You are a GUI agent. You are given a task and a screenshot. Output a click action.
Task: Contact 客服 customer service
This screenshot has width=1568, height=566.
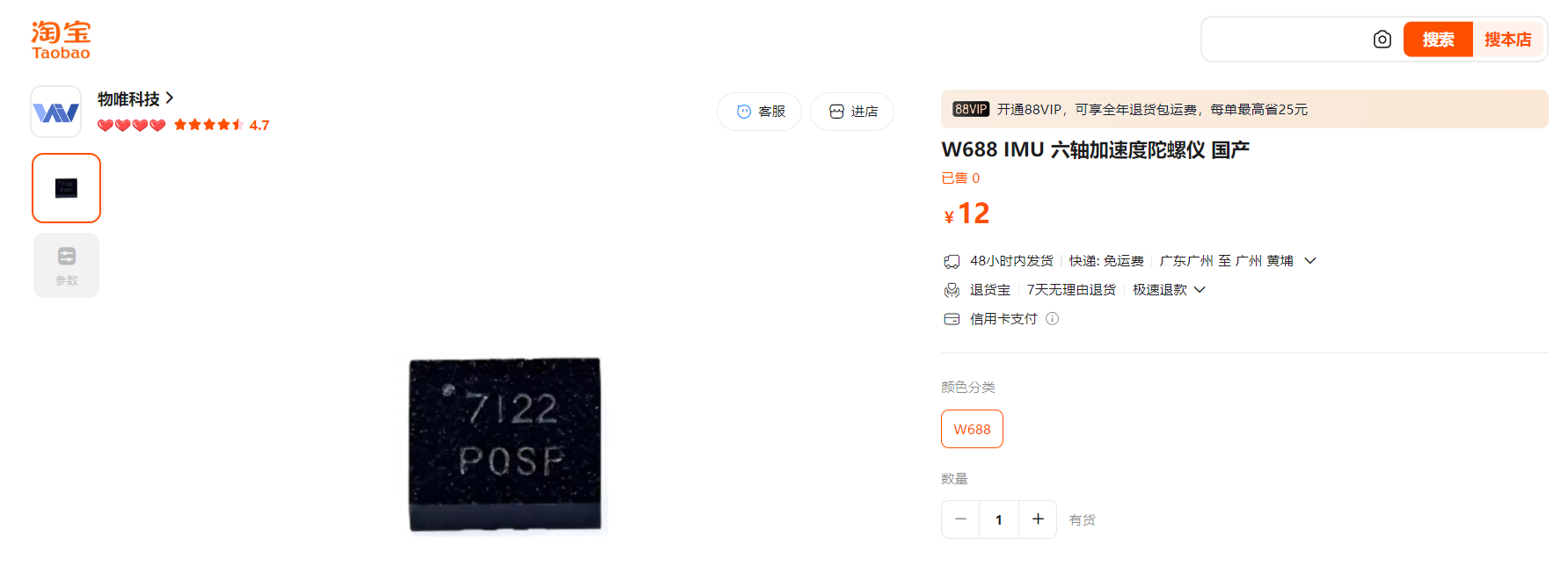759,112
